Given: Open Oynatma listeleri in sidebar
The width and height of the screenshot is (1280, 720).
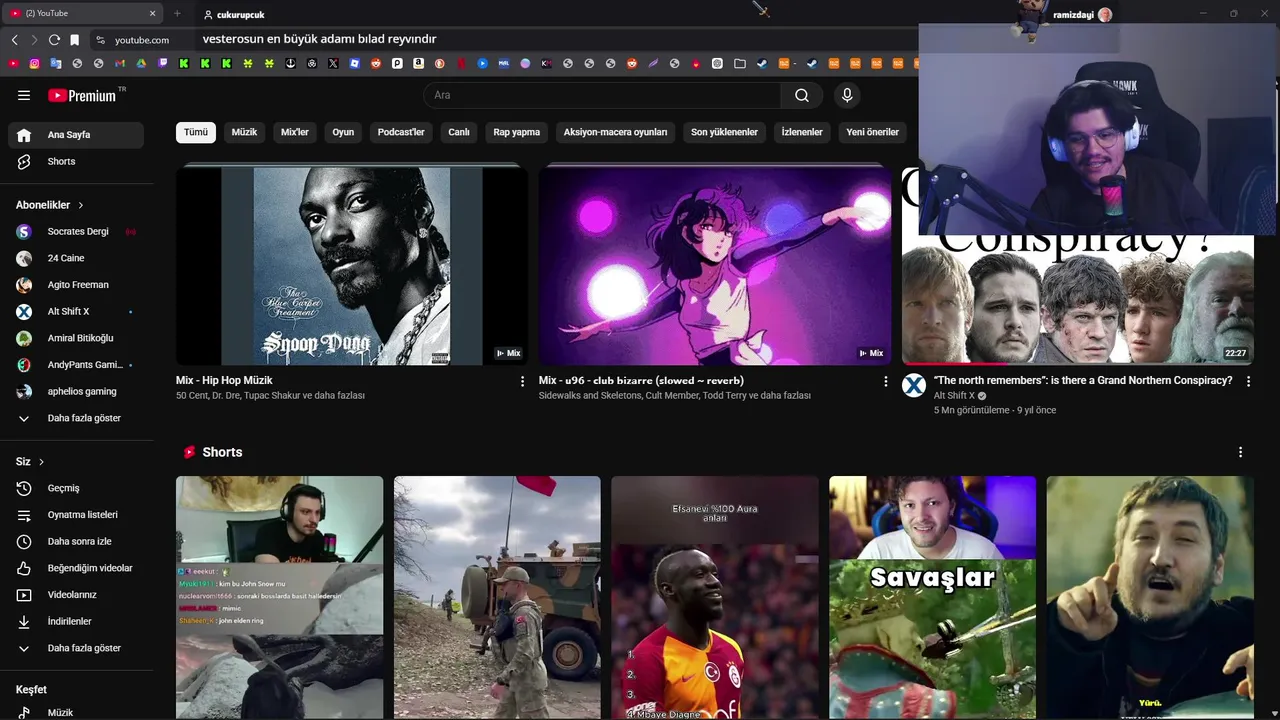Looking at the screenshot, I should (x=76, y=515).
